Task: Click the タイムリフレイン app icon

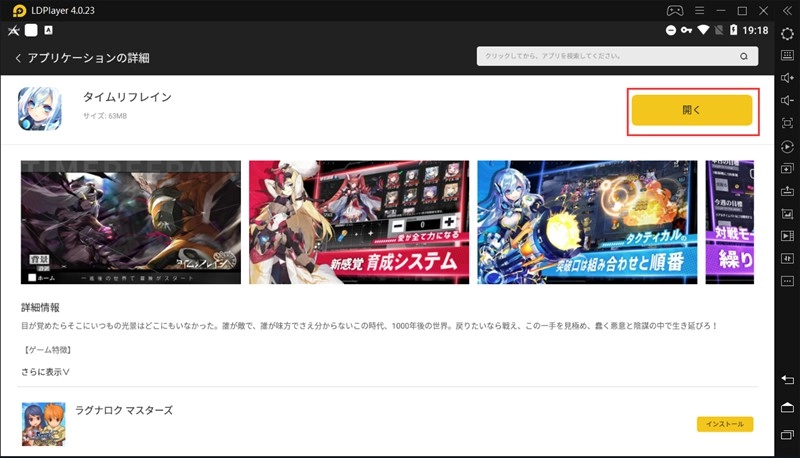Action: [40, 109]
